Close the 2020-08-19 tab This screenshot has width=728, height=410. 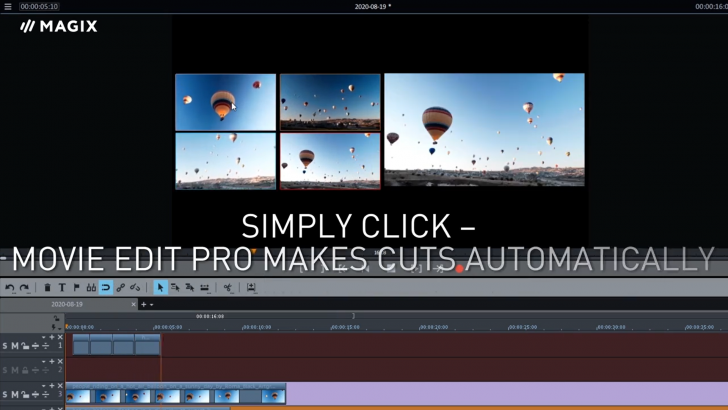[x=133, y=305]
